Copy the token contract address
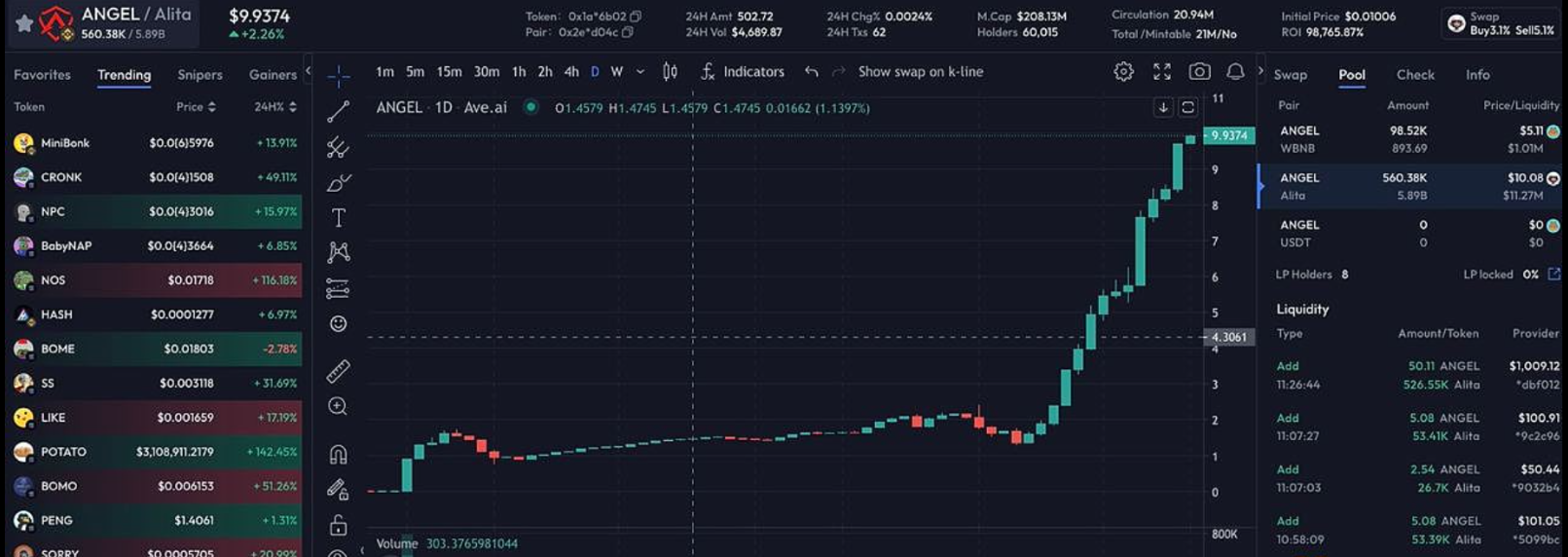This screenshot has width=1568, height=557. tap(636, 17)
